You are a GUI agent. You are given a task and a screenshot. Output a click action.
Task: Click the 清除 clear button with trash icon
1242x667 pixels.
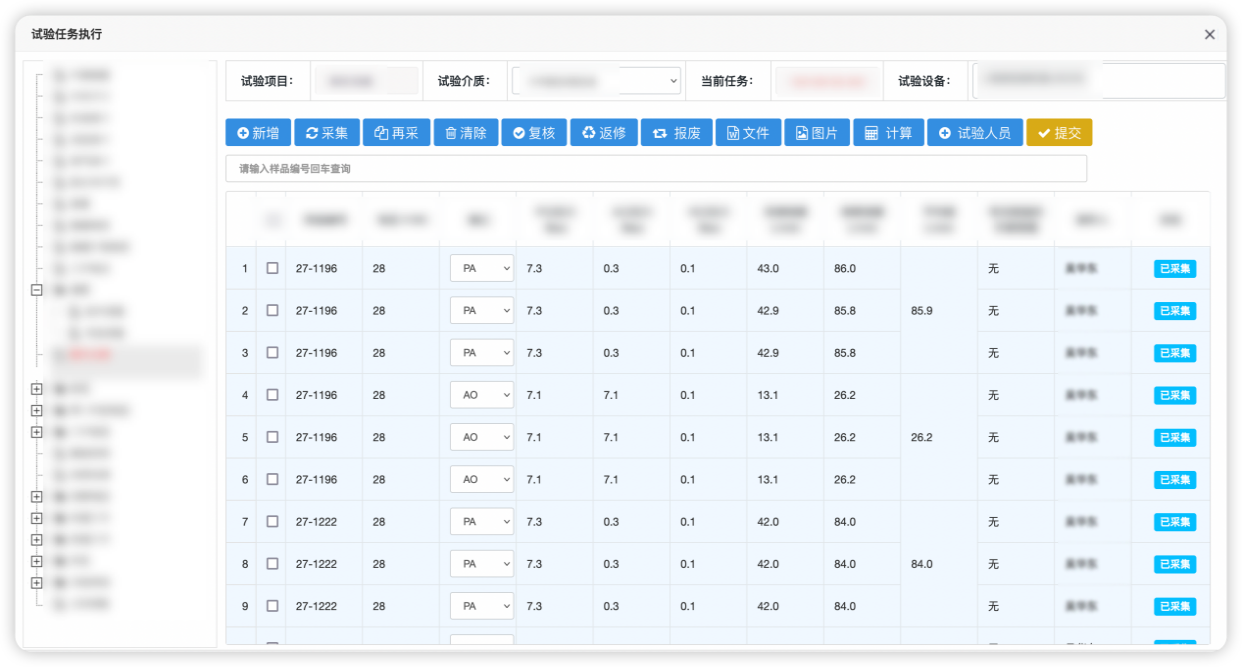coord(465,133)
